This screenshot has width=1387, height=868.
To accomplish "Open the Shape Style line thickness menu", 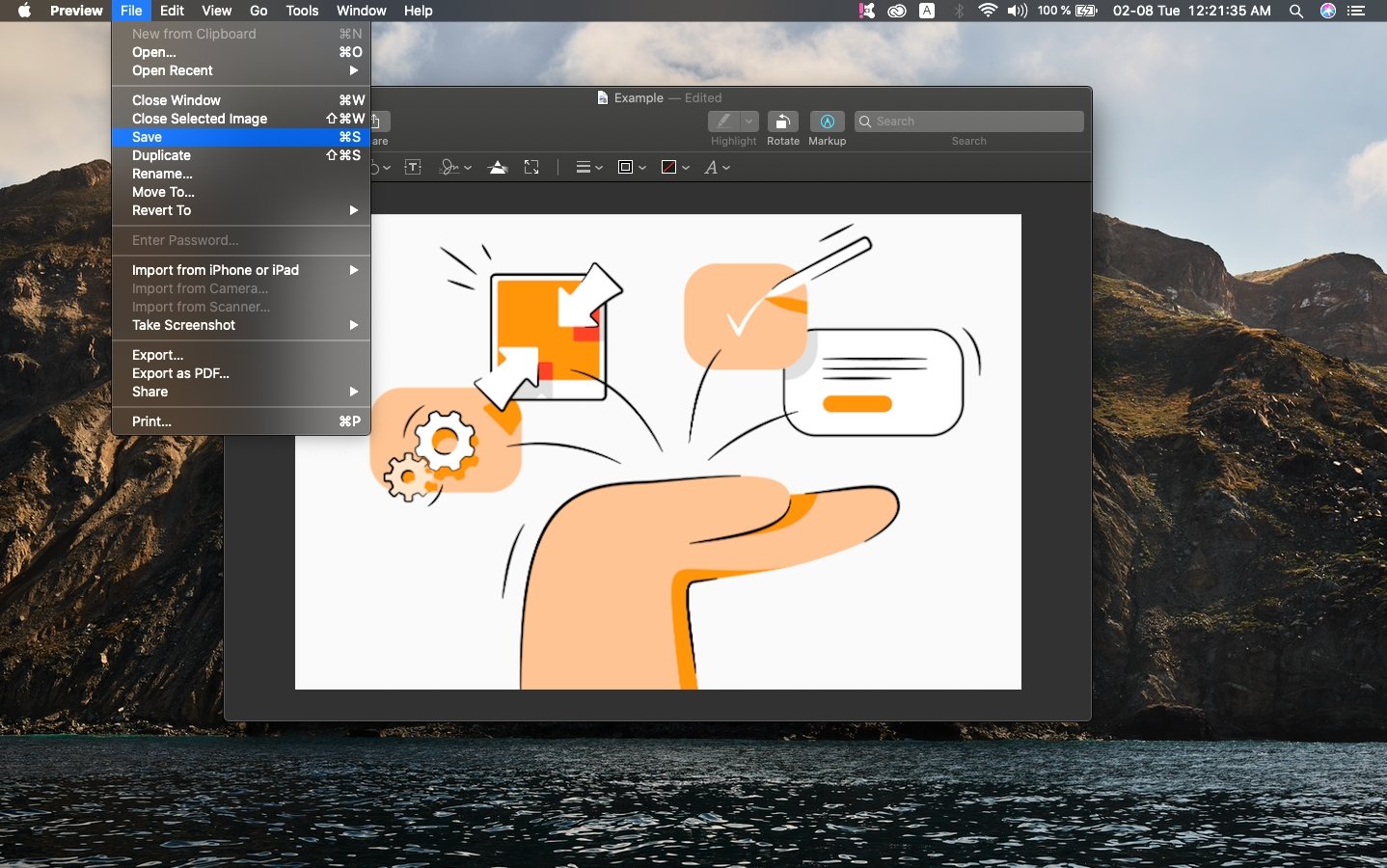I will [588, 167].
